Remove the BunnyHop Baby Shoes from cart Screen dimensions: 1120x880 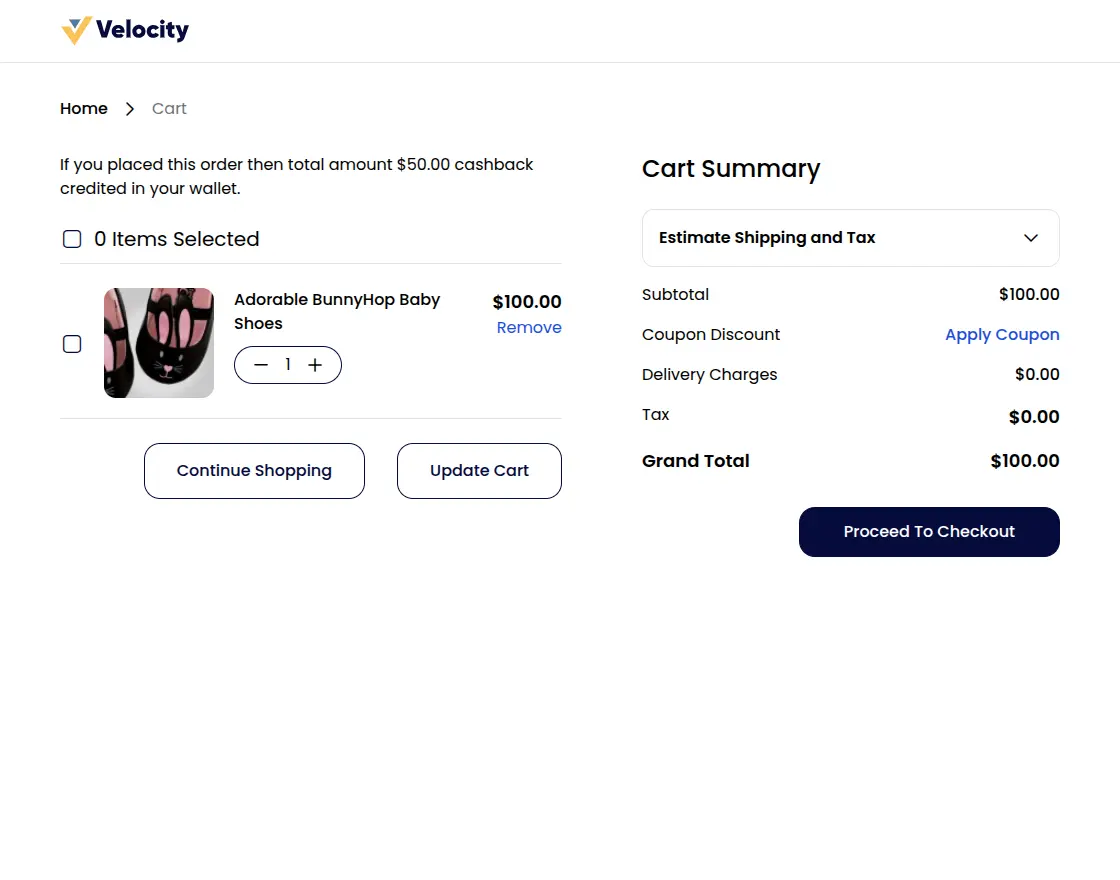pyautogui.click(x=529, y=327)
